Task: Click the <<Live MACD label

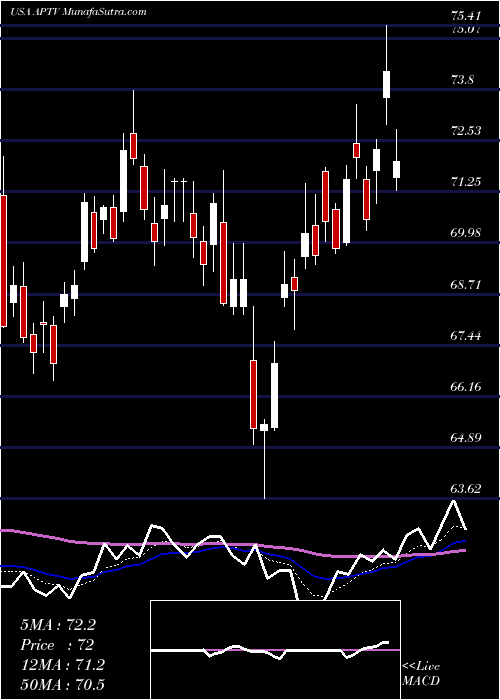Action: point(421,674)
